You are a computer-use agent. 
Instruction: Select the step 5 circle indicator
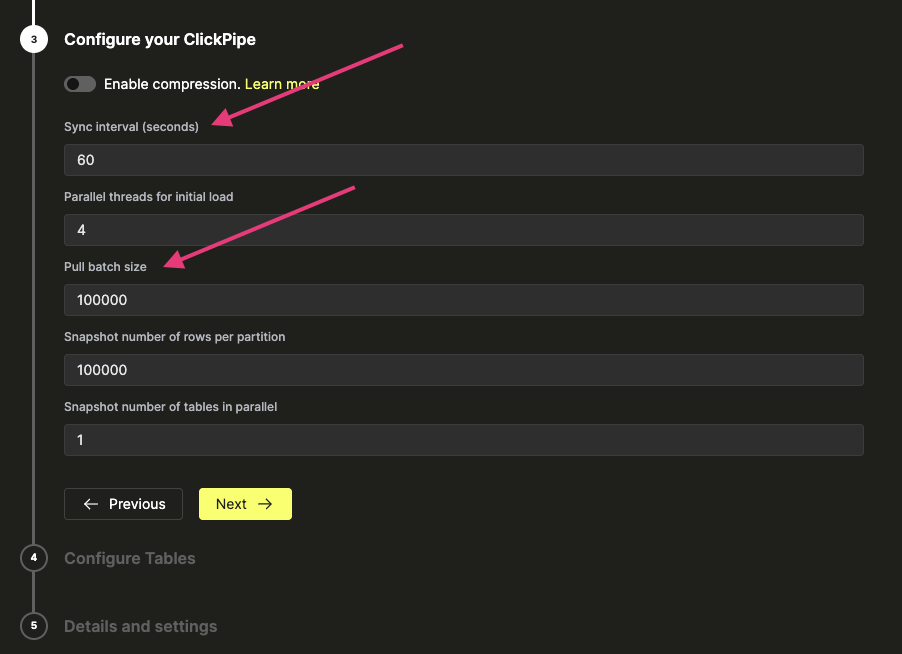tap(33, 626)
